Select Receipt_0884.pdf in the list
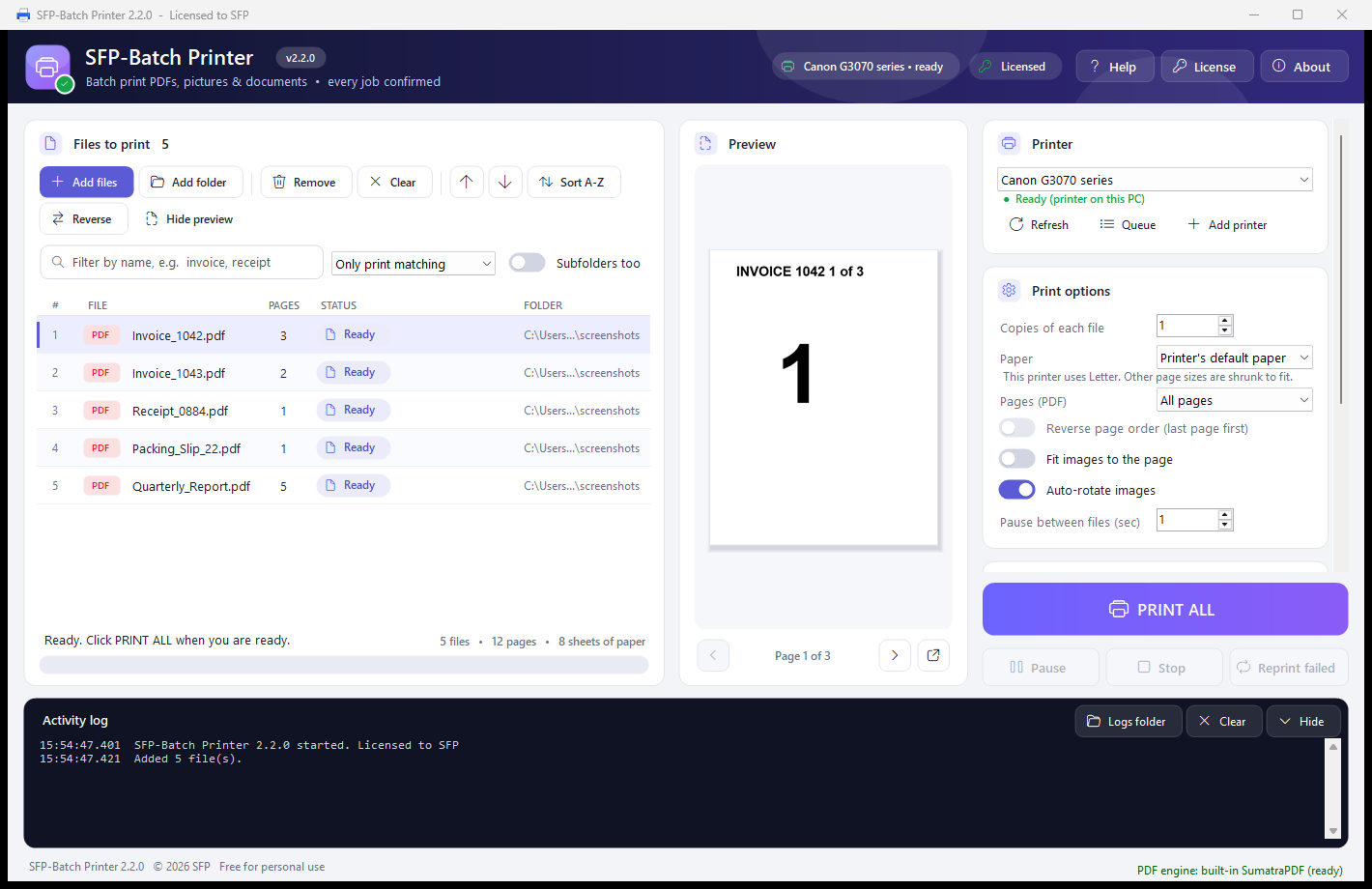This screenshot has width=1372, height=889. (x=343, y=411)
